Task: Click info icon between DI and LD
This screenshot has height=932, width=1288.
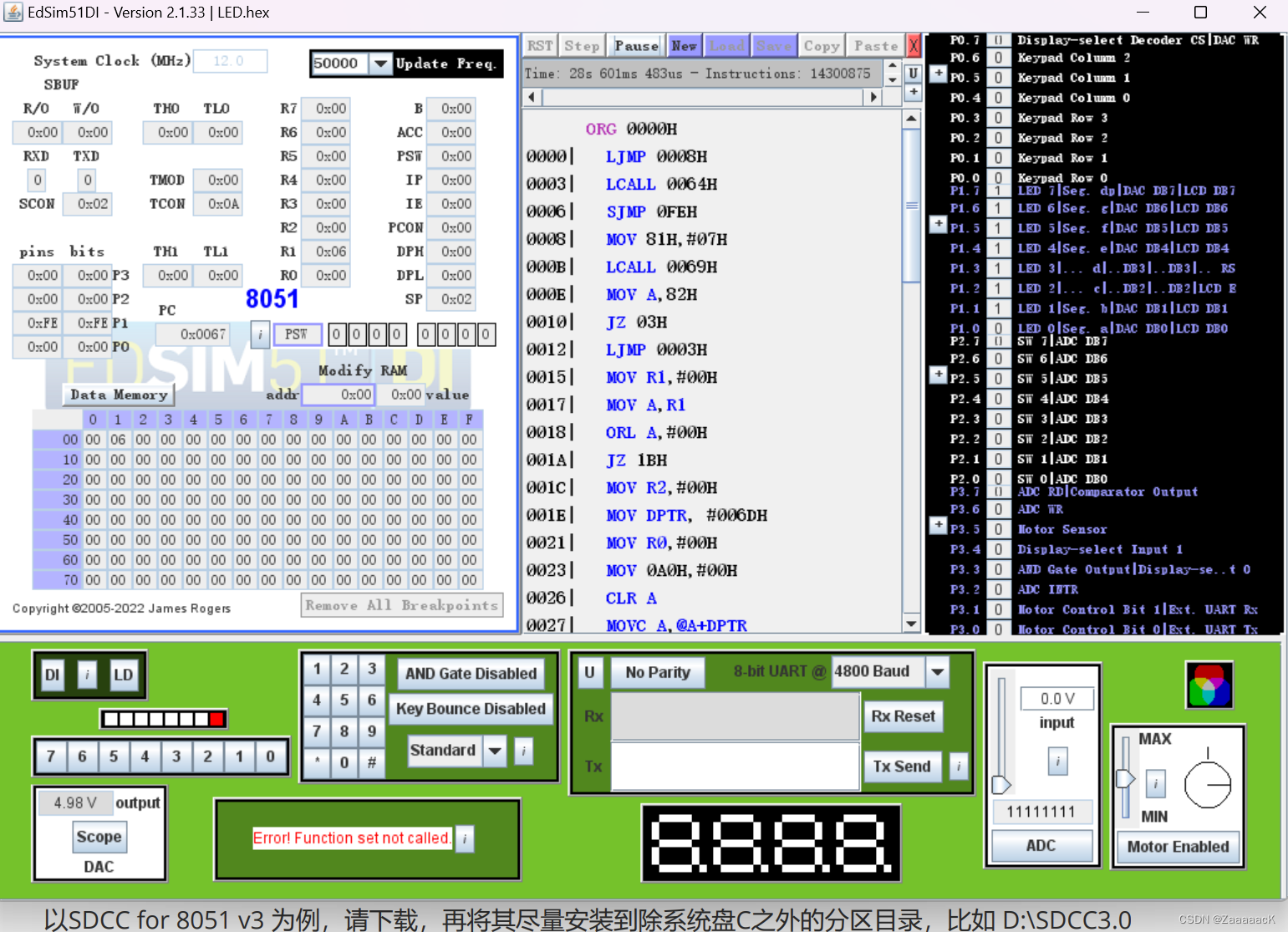Action: [x=87, y=675]
